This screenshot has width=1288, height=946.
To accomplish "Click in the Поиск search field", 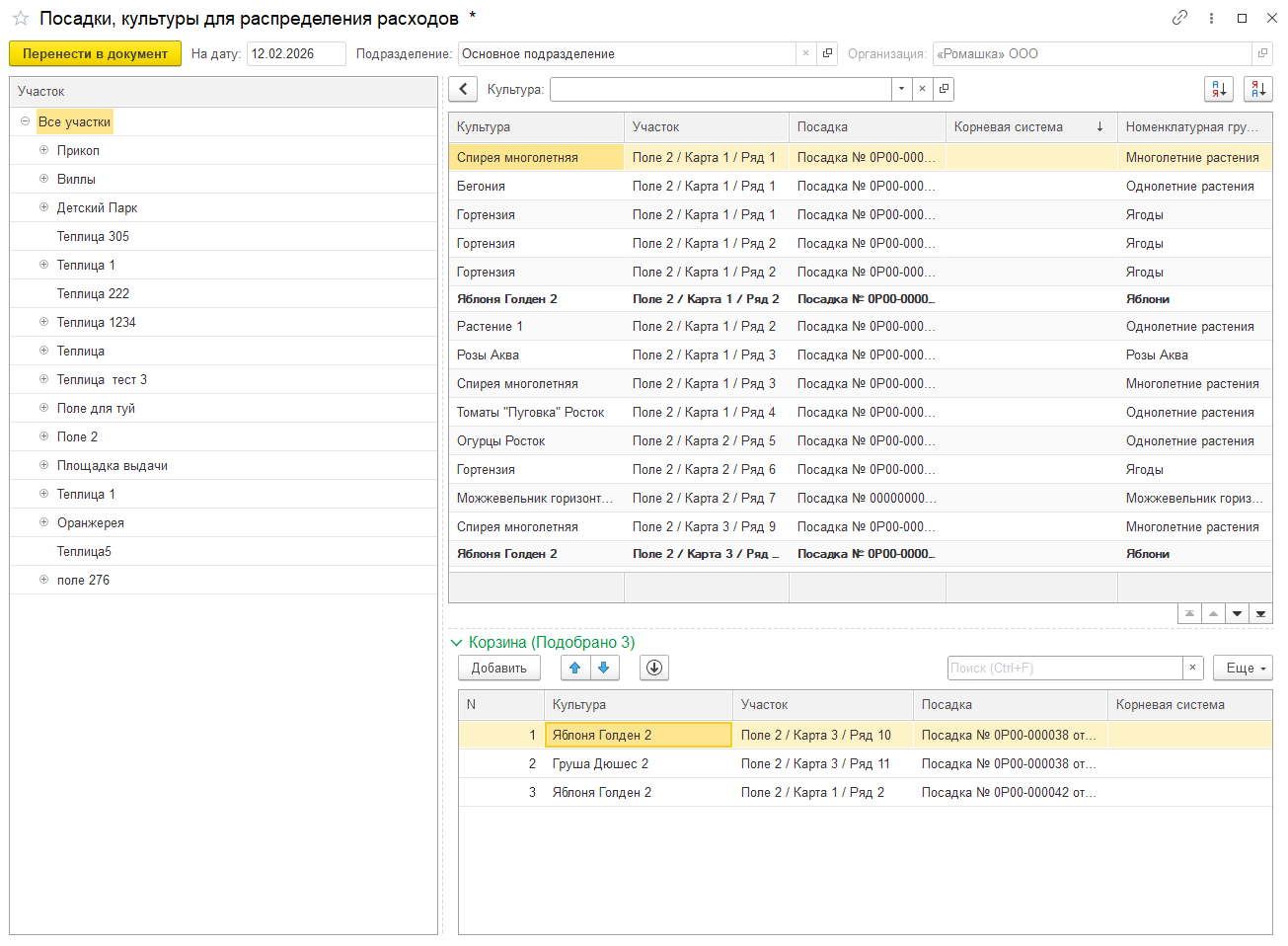I will (x=1064, y=669).
